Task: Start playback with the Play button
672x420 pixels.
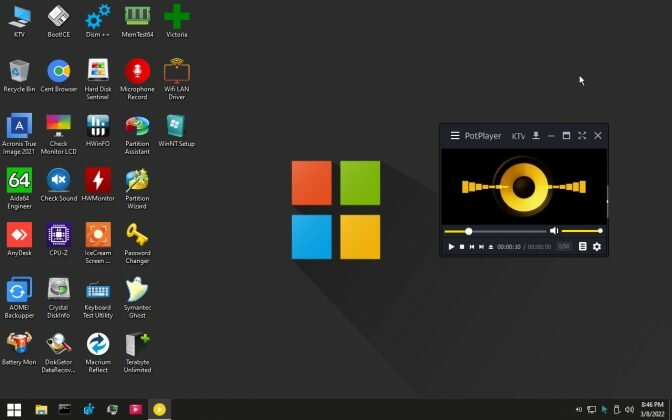Action: point(451,247)
